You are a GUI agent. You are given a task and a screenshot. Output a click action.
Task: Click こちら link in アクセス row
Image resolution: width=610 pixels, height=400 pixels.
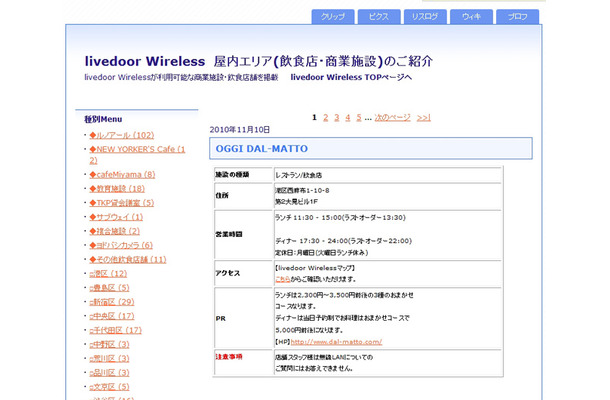[x=282, y=279]
